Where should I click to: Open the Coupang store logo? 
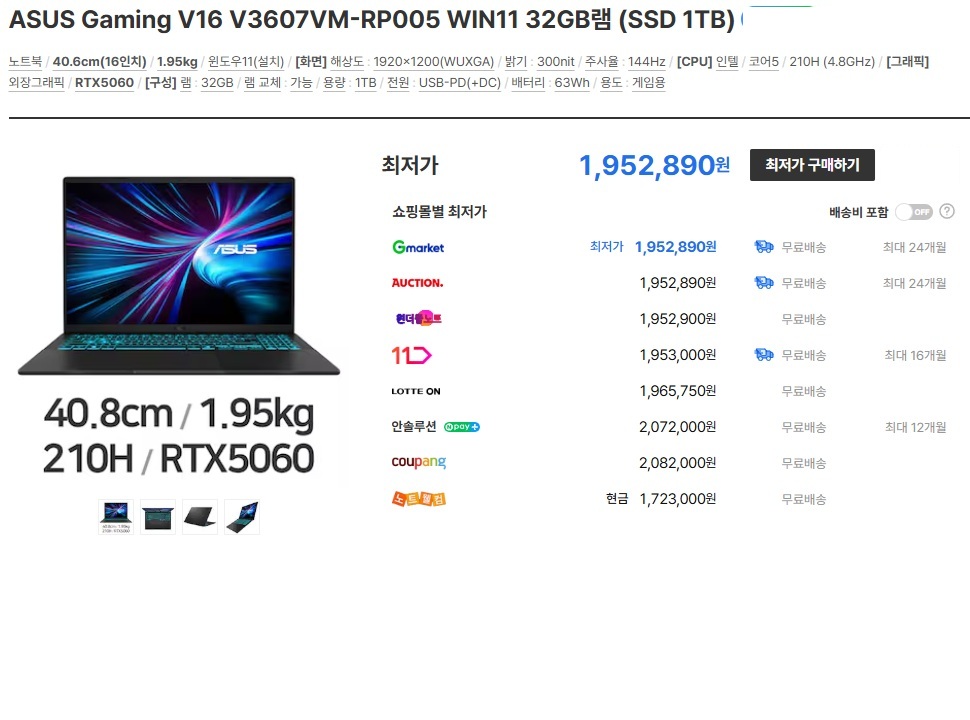418,462
